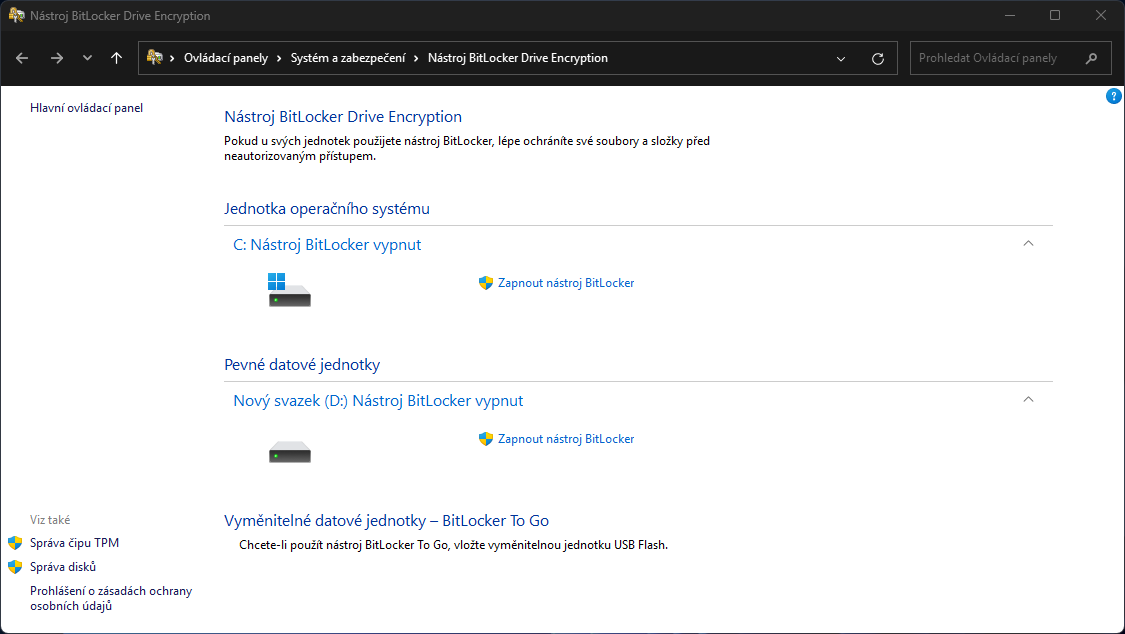Image resolution: width=1125 pixels, height=634 pixels.
Task: Go up one level arrow
Action: pos(116,58)
